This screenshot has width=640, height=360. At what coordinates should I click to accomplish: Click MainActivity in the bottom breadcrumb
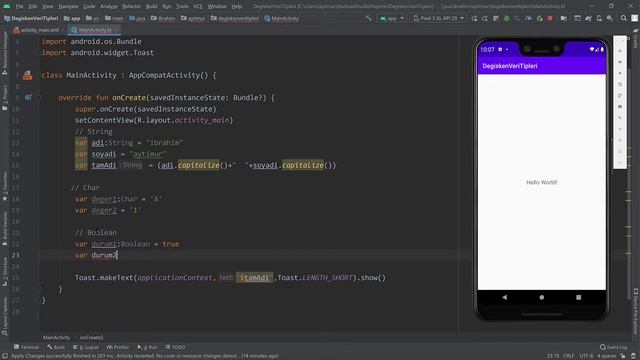56,338
